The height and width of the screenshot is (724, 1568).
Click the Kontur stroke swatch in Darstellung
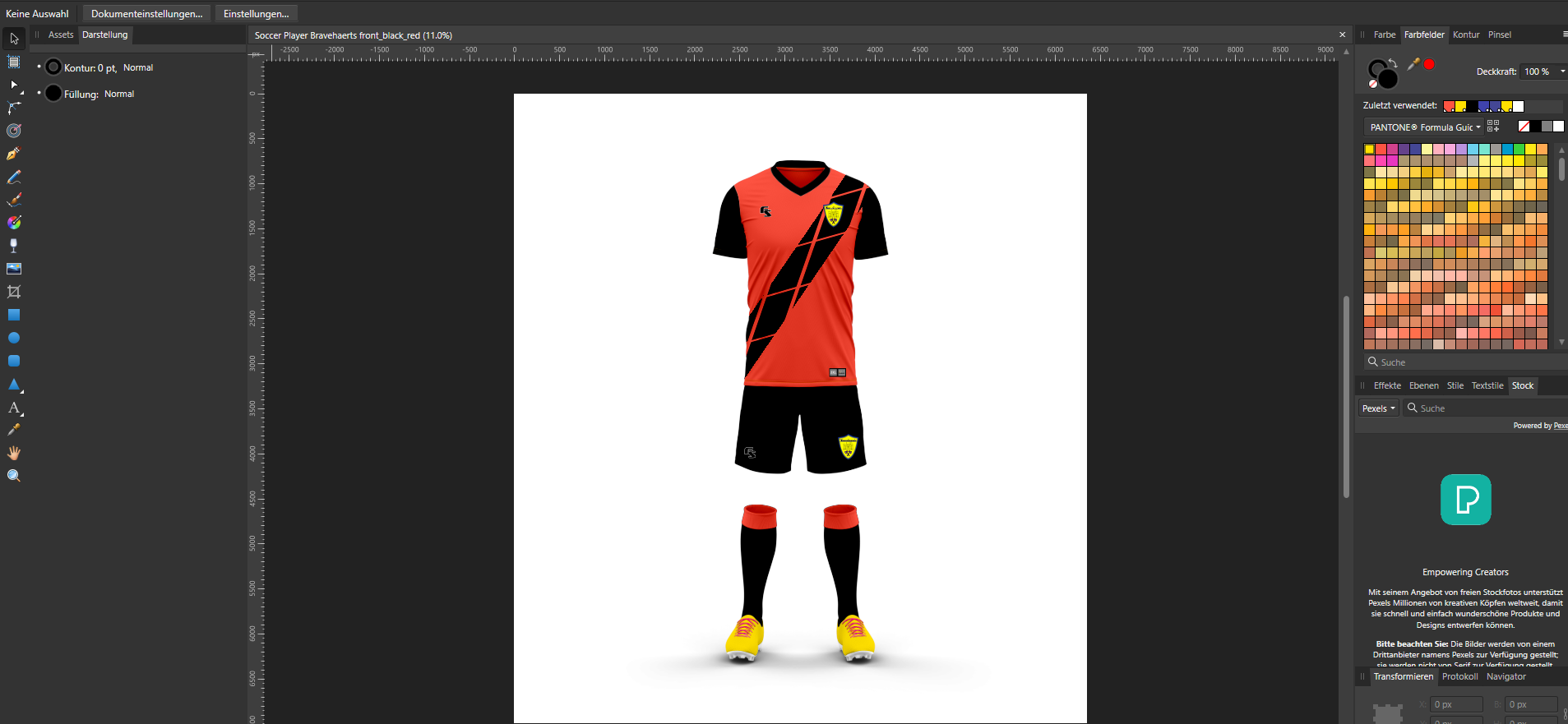click(53, 67)
